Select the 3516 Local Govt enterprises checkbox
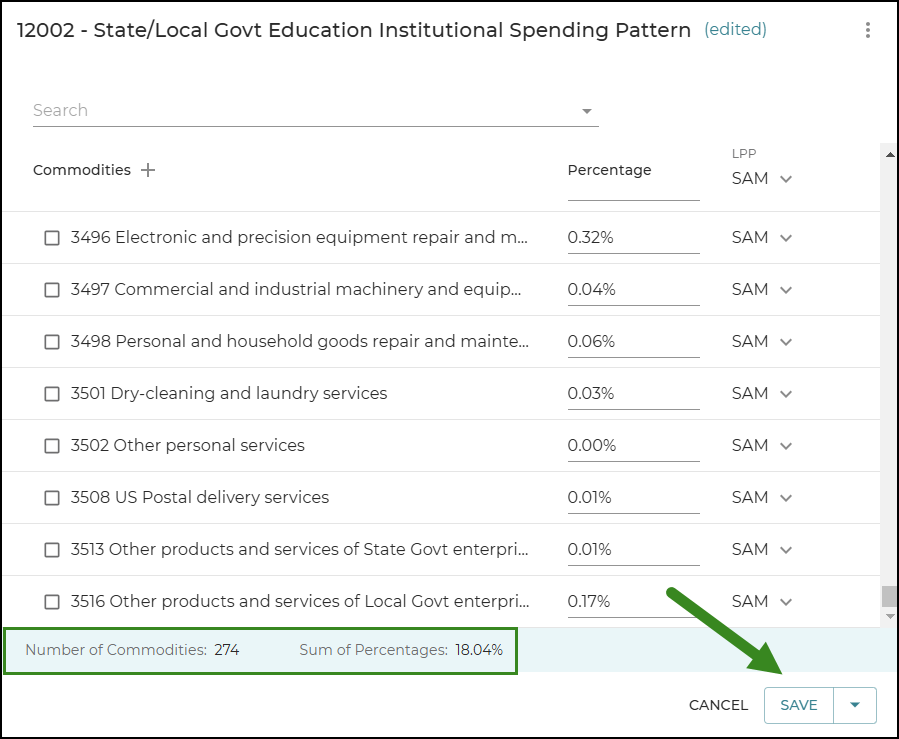 pos(52,601)
